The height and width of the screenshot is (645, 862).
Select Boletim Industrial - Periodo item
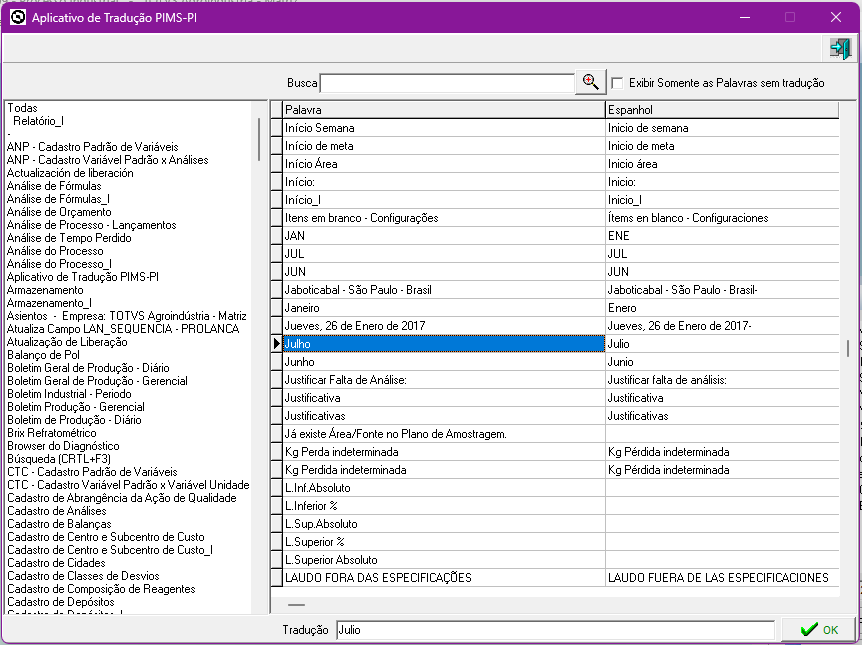(69, 394)
